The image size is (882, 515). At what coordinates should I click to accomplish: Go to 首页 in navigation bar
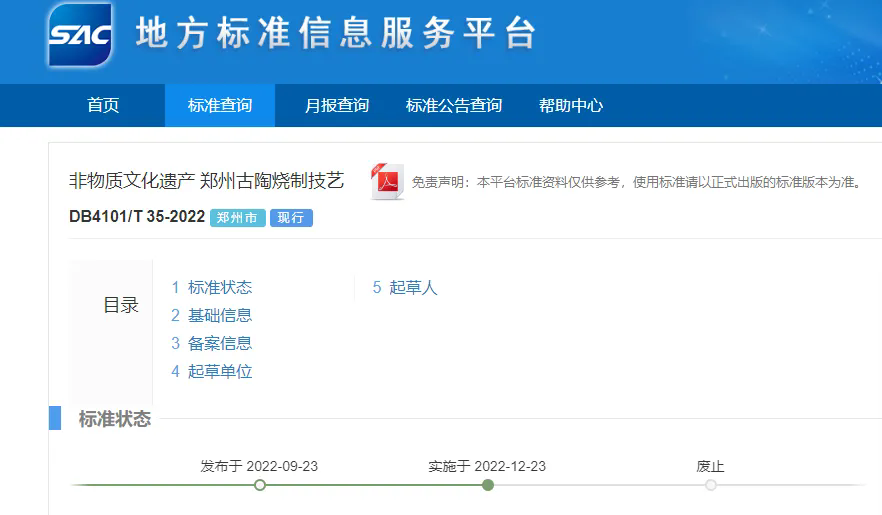tap(103, 106)
